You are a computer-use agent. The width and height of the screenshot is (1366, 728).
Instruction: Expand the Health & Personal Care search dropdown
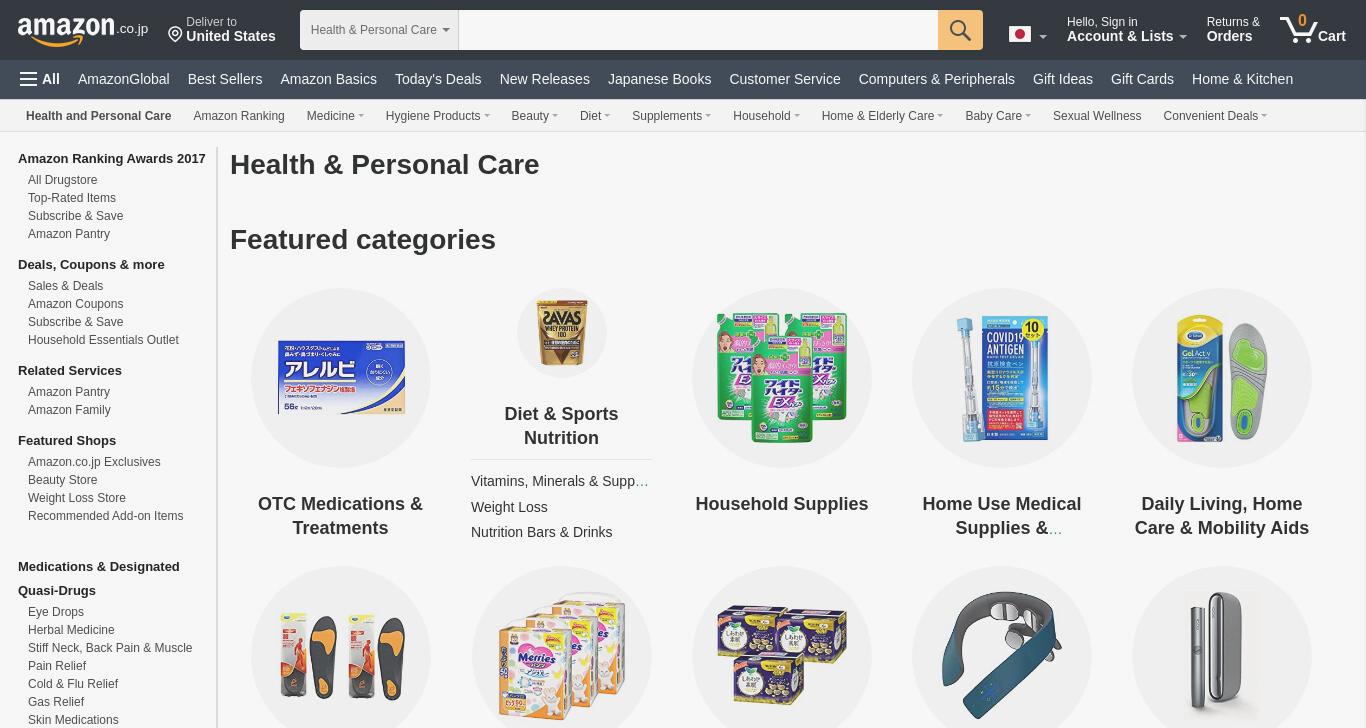point(379,30)
